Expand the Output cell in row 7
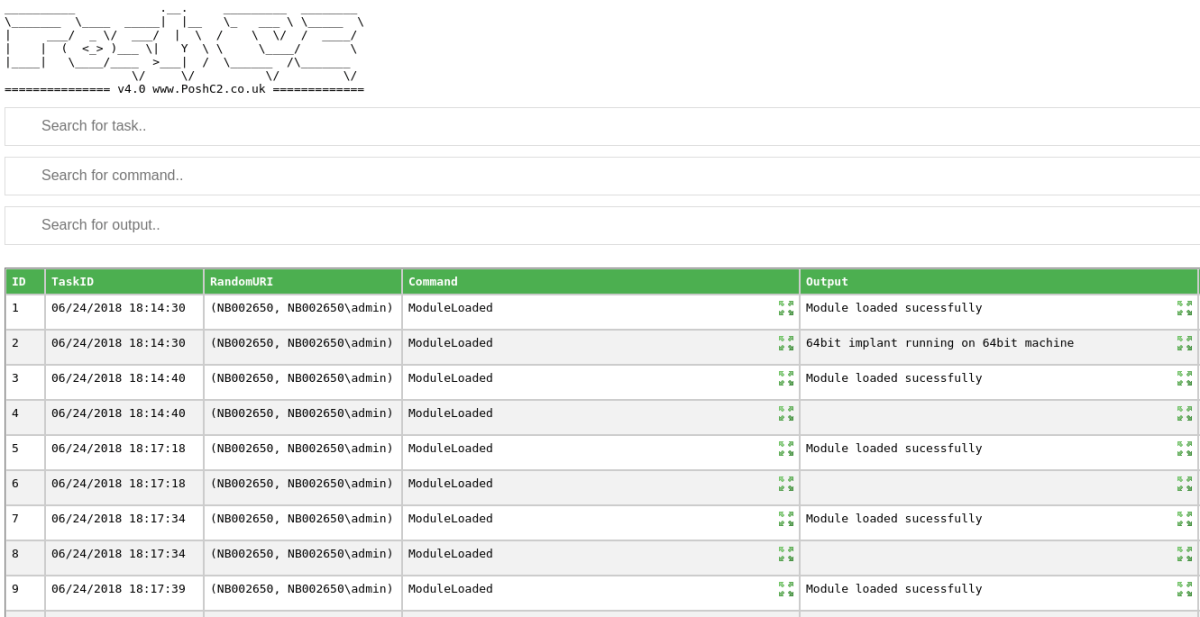Image resolution: width=1200 pixels, height=617 pixels. [1185, 518]
